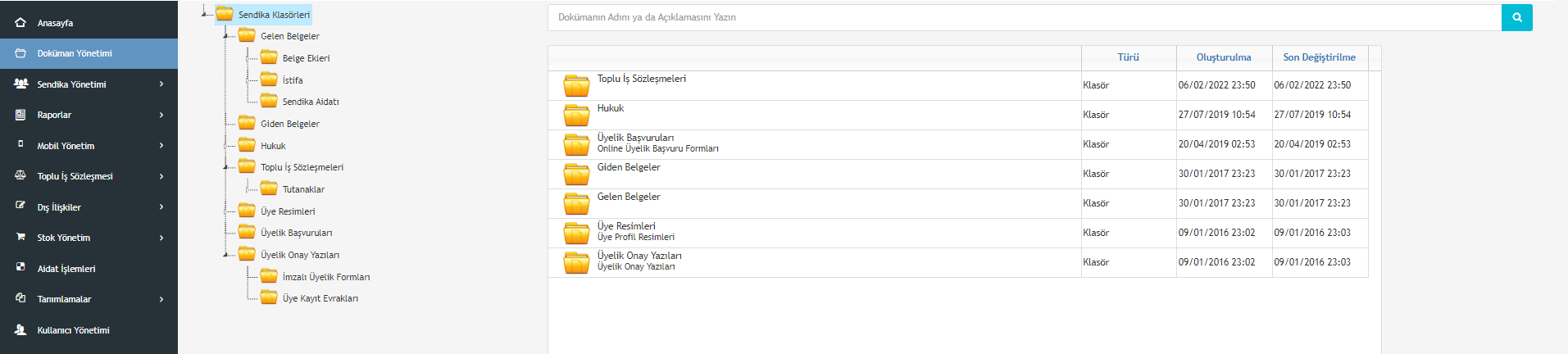Click the Anasayfa home icon
This screenshot has width=1568, height=354.
[20, 23]
